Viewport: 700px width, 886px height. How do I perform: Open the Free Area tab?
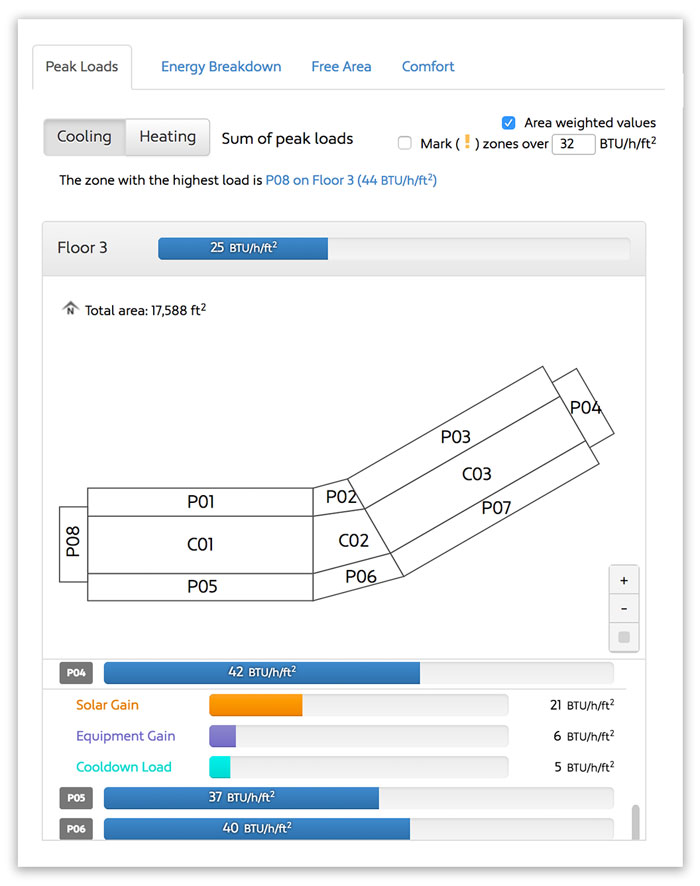click(341, 67)
